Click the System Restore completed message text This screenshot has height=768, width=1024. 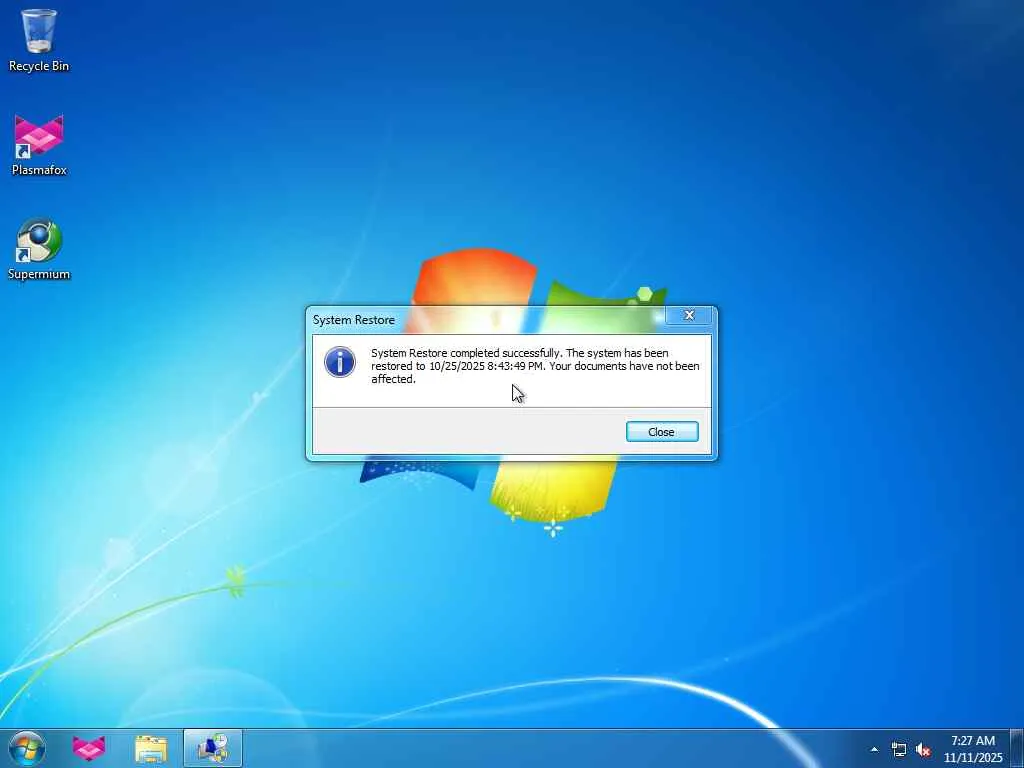(535, 366)
